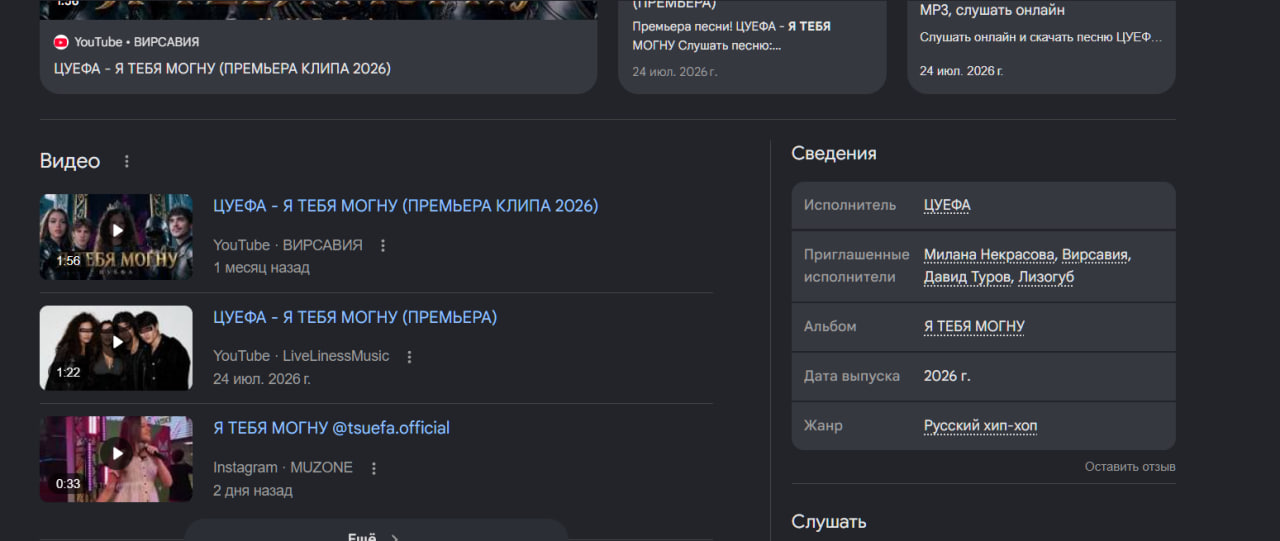Open the @tsuefa.official Instagram video link
Screen dimensions: 1280x541
coord(331,428)
